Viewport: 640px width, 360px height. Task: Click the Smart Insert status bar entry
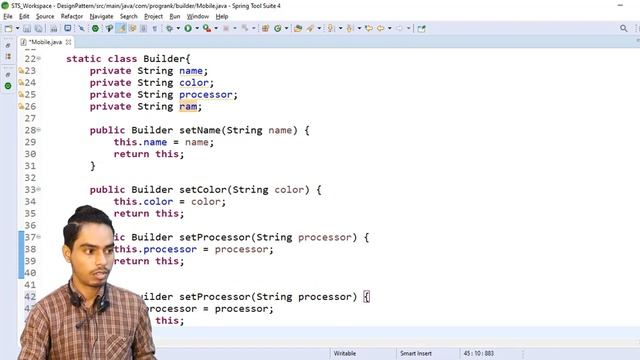416,353
